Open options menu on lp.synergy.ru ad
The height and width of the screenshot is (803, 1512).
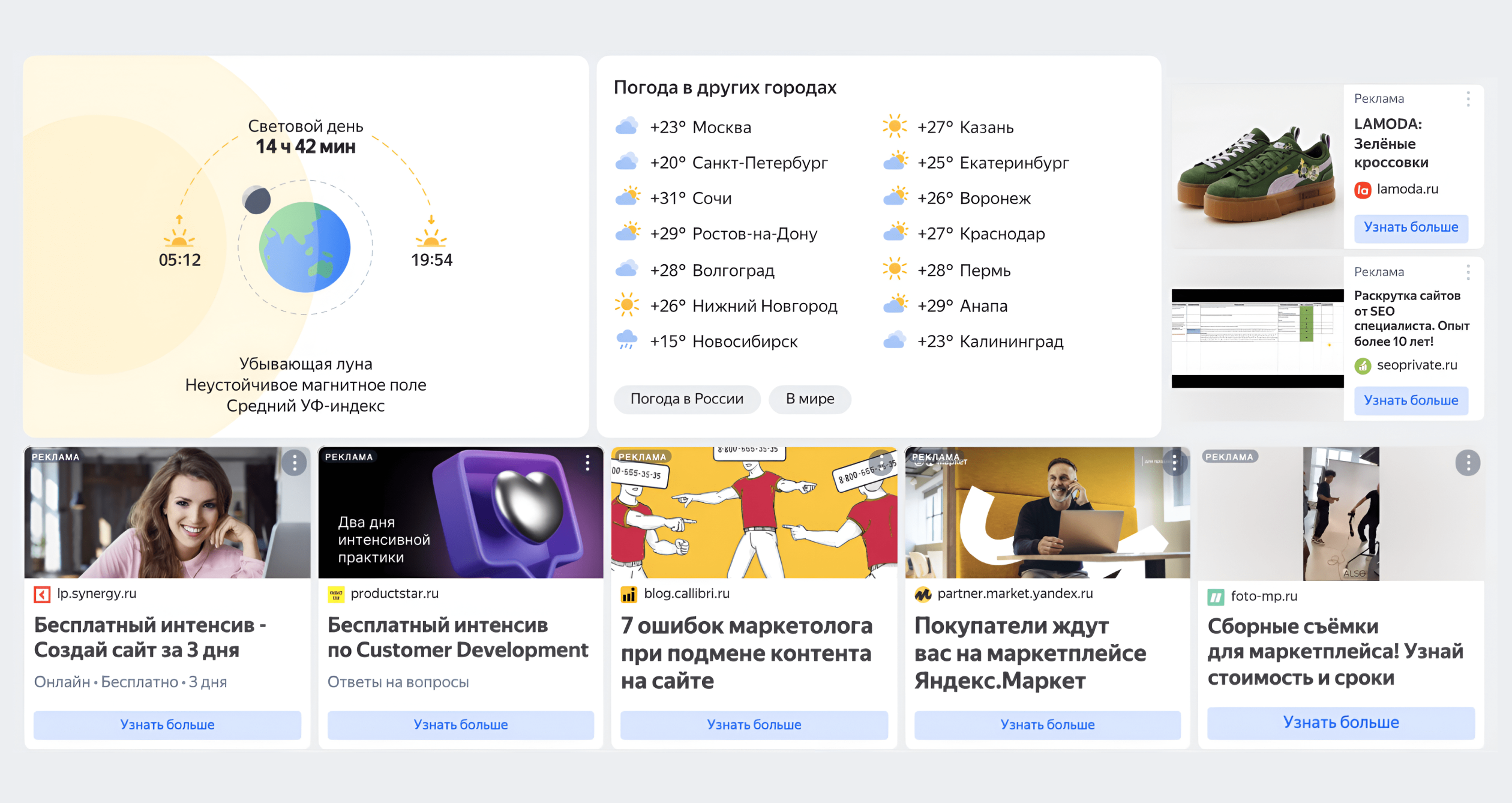pos(294,463)
